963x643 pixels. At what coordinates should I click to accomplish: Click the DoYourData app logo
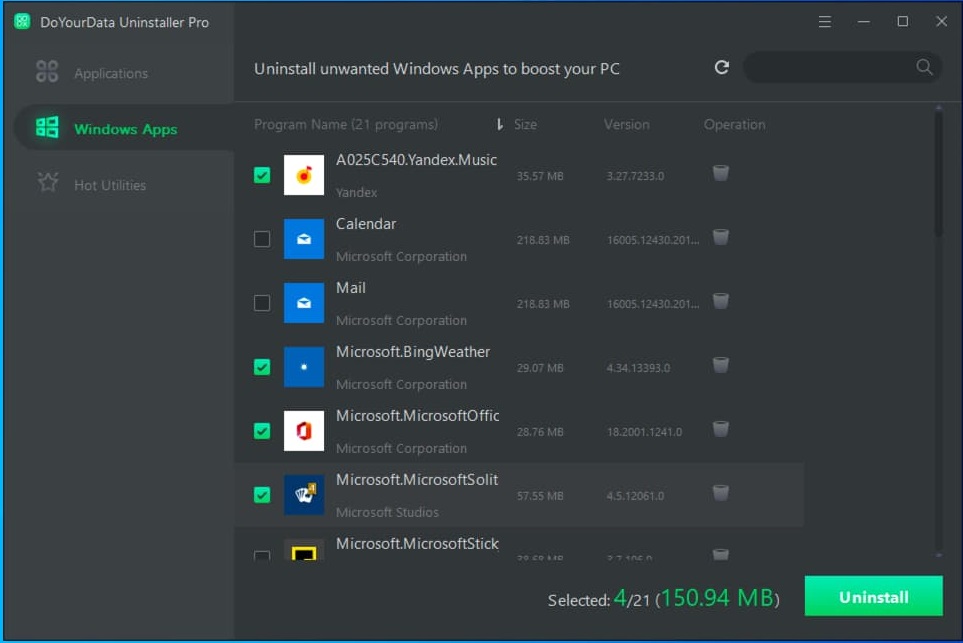click(x=23, y=21)
